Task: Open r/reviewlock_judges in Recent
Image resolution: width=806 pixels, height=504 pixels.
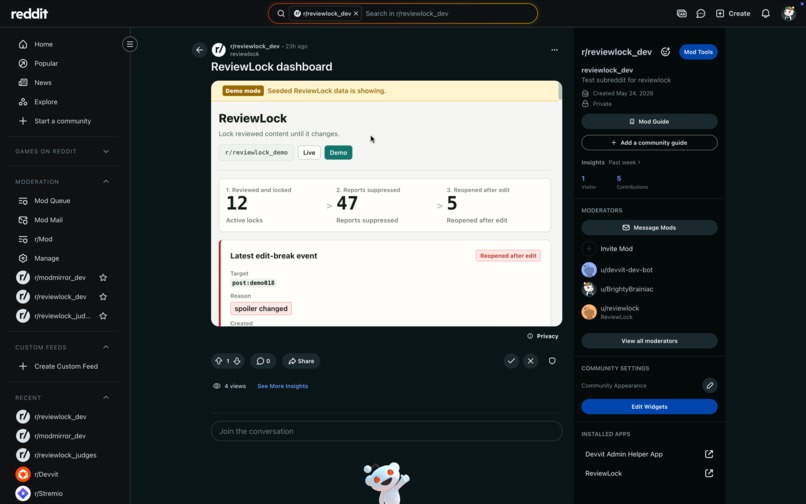Action: point(63,455)
